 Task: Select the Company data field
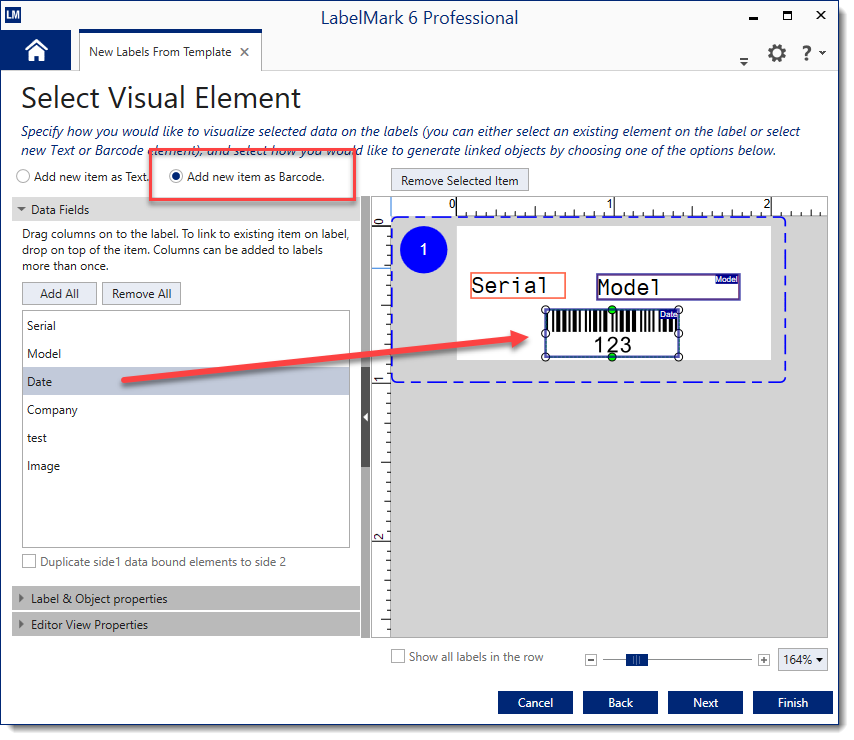(186, 410)
